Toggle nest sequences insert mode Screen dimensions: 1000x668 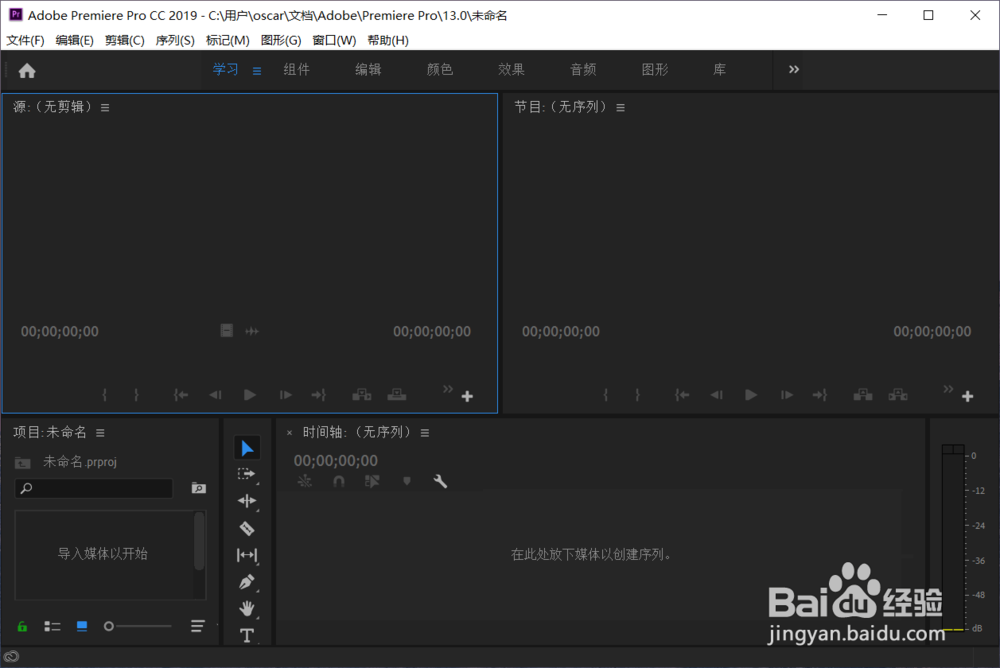[305, 481]
